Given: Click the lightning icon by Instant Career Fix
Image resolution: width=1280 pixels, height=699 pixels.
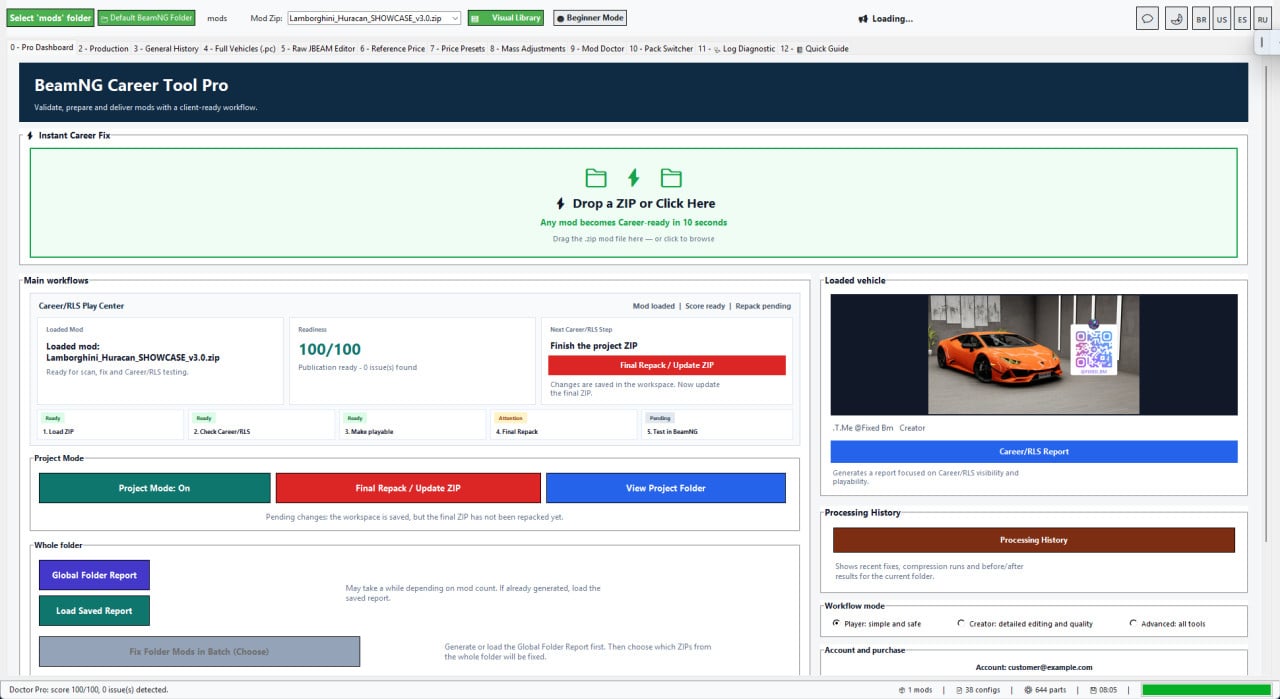Looking at the screenshot, I should coord(30,135).
